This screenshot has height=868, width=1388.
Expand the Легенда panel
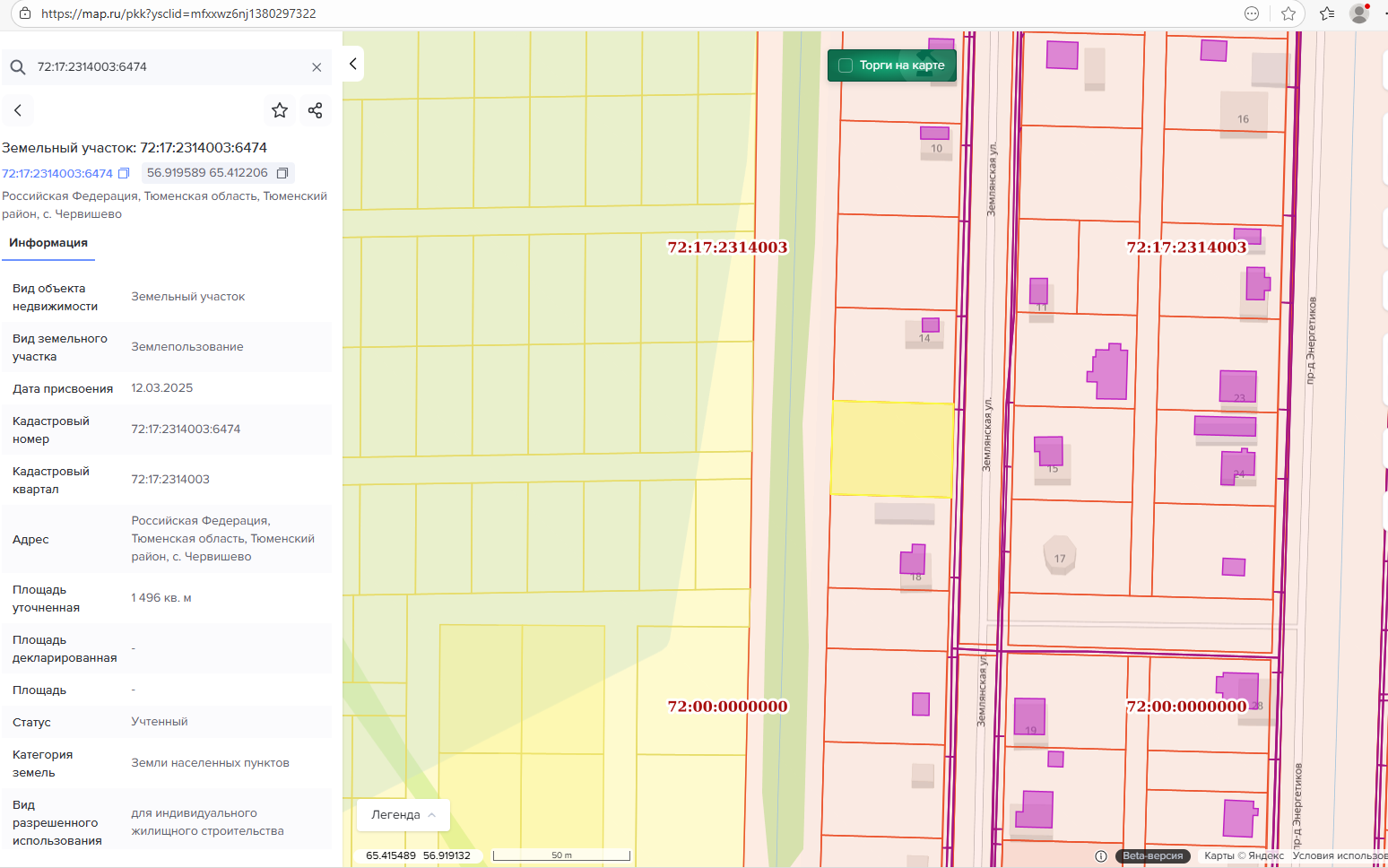tap(403, 815)
